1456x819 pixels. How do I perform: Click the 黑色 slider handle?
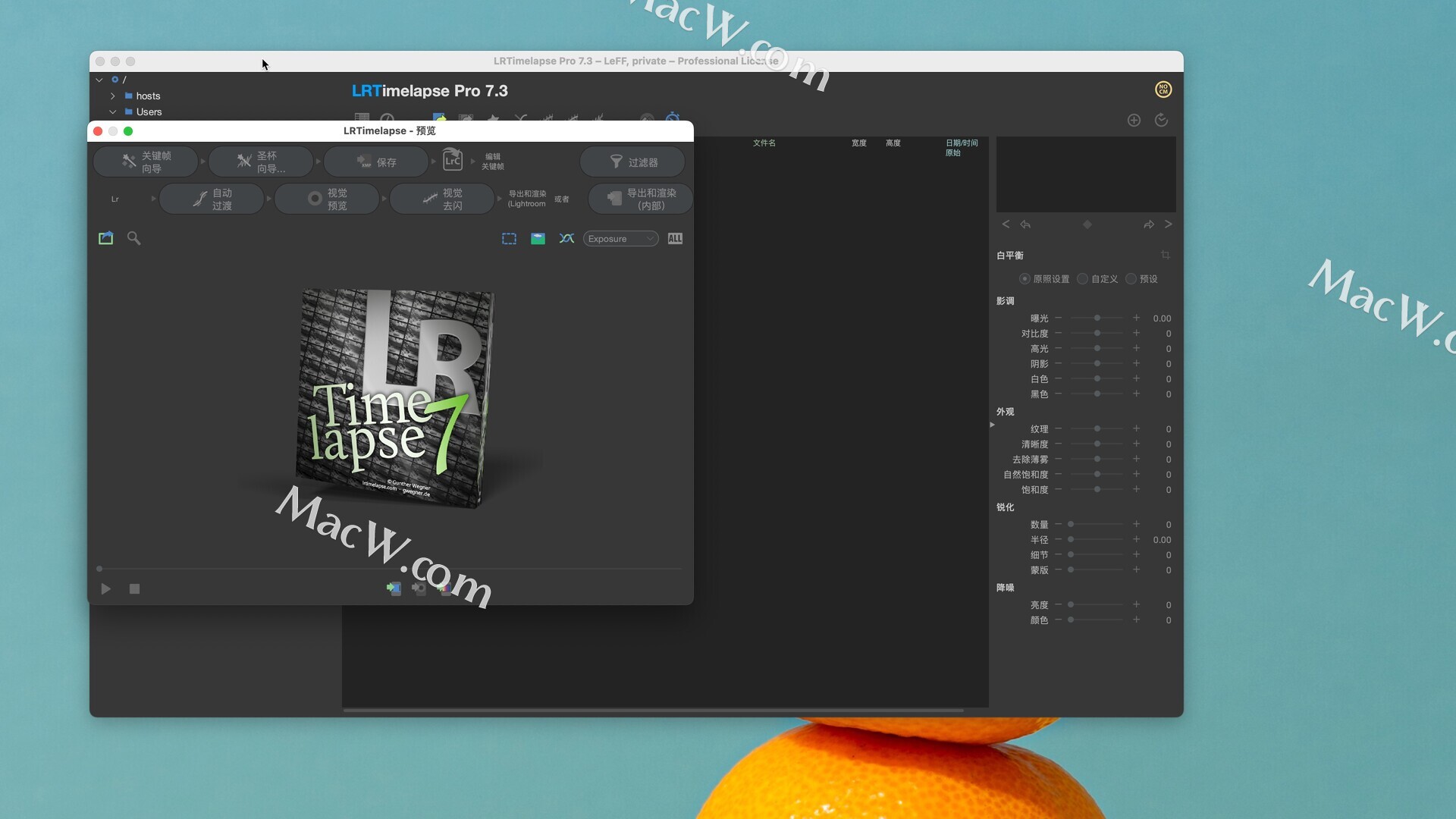1097,394
